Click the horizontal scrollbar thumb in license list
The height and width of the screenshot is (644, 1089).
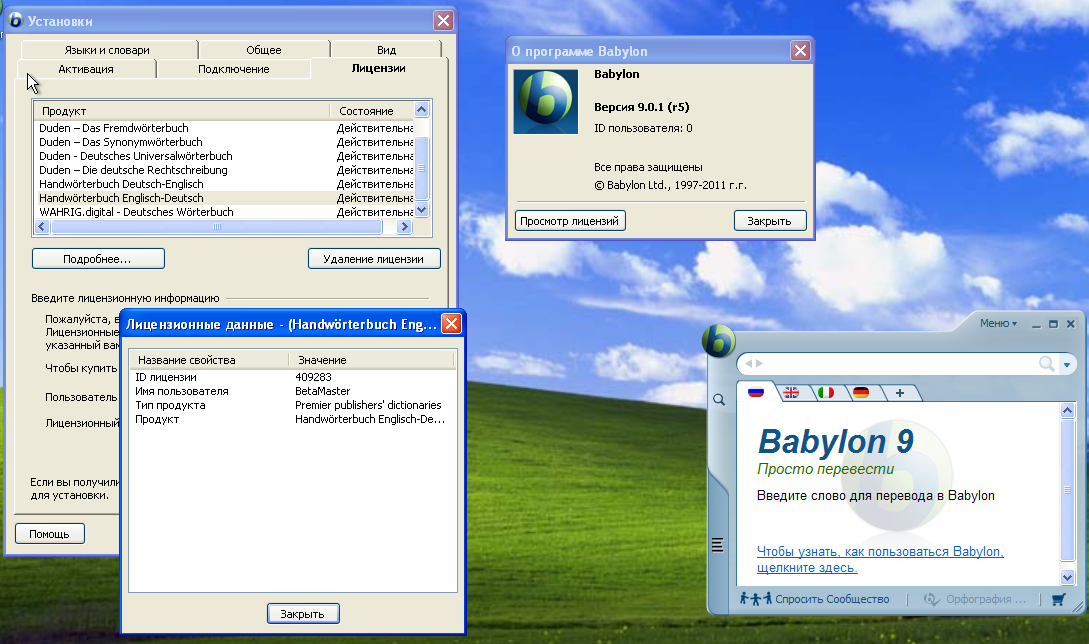(217, 226)
